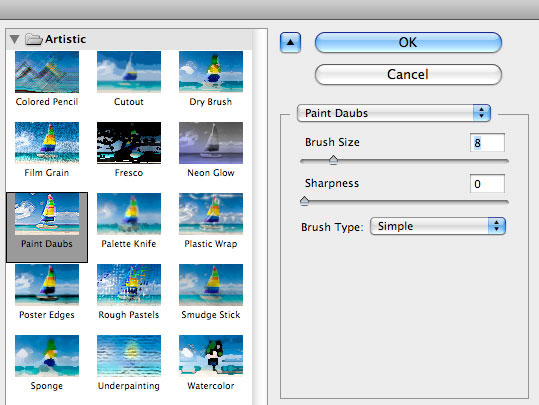Click the Sharpness slider handle
Image resolution: width=539 pixels, height=405 pixels.
pos(304,201)
